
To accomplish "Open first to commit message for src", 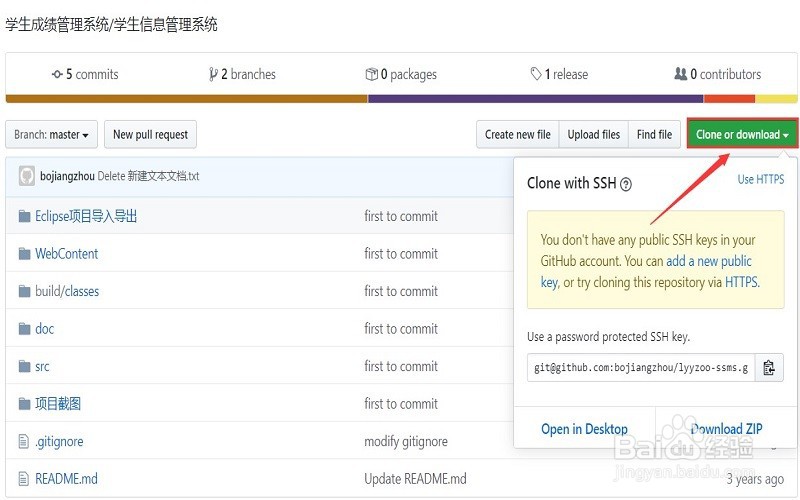I will click(x=401, y=366).
